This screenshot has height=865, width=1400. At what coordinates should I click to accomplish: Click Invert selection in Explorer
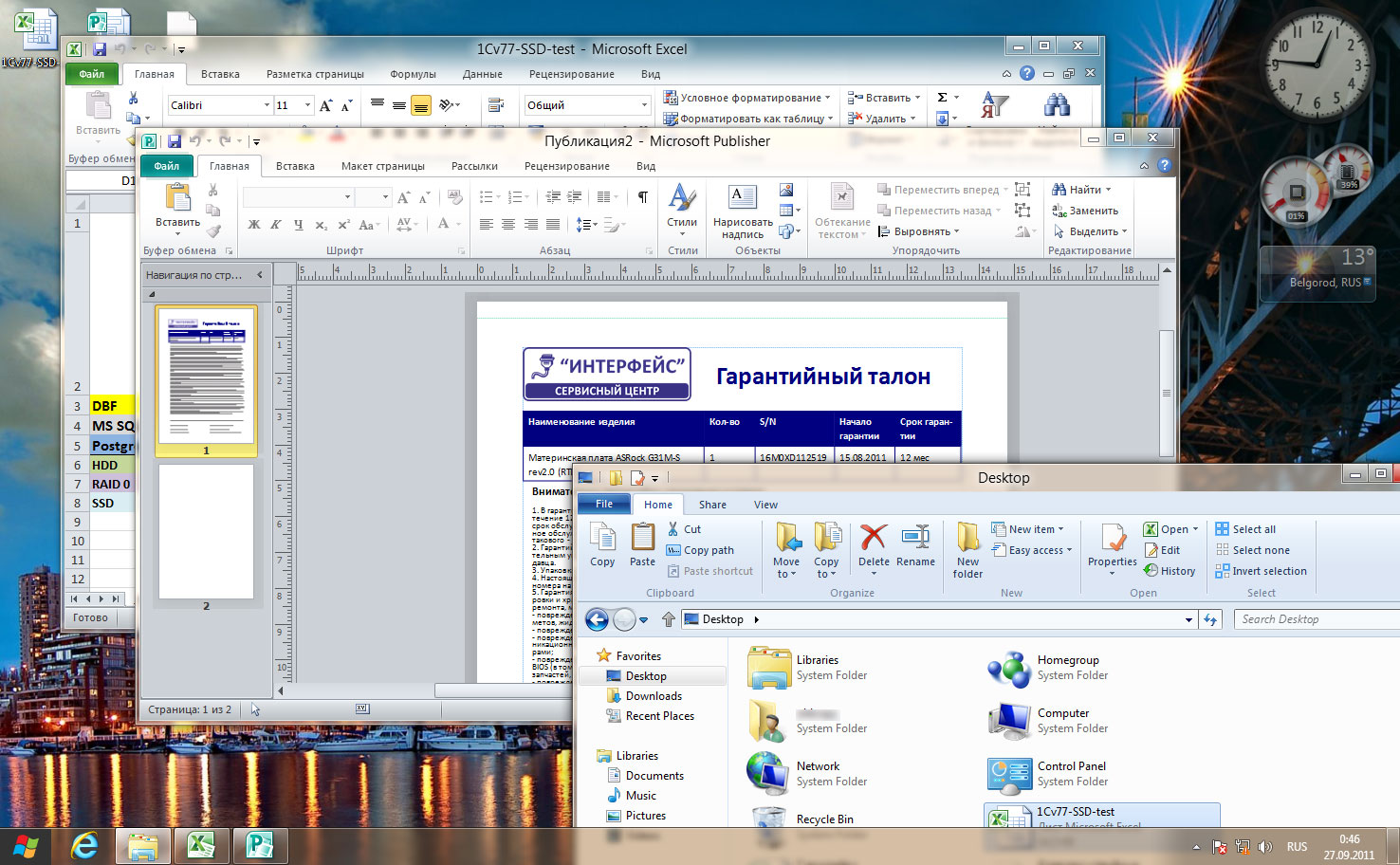1268,571
